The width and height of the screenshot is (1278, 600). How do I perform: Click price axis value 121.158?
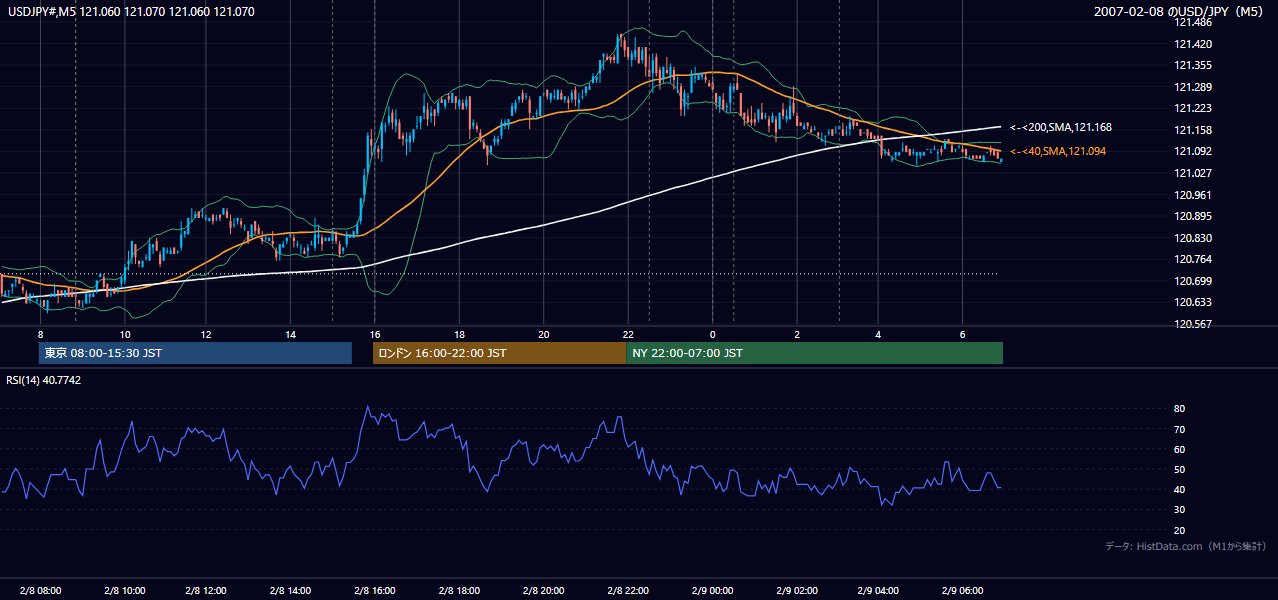click(x=1191, y=130)
